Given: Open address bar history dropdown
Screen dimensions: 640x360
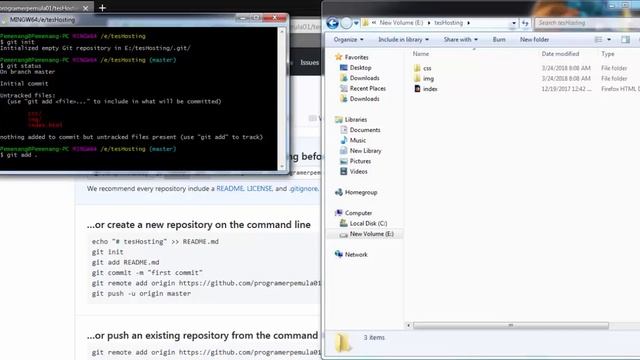Looking at the screenshot, I should [513, 23].
